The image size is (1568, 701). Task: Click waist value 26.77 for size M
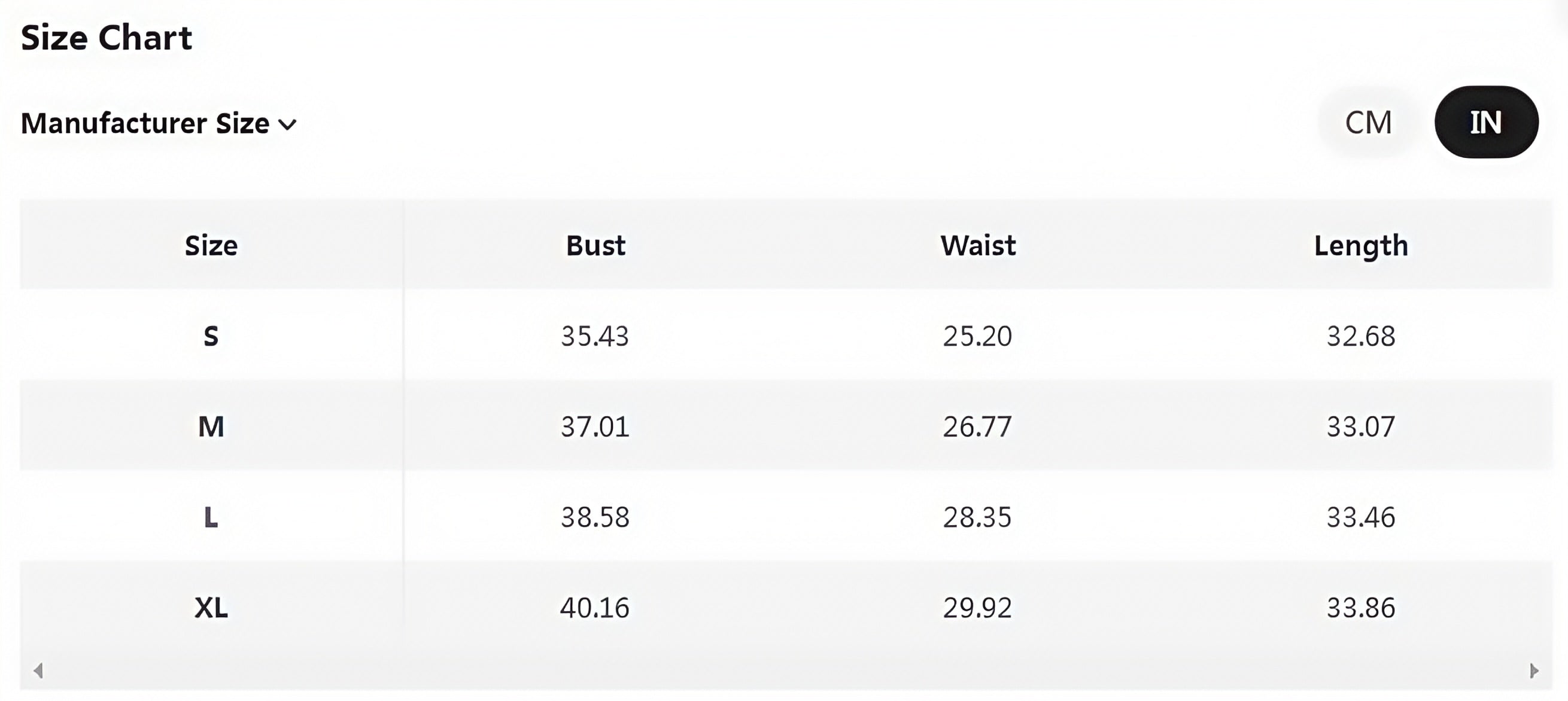(977, 426)
